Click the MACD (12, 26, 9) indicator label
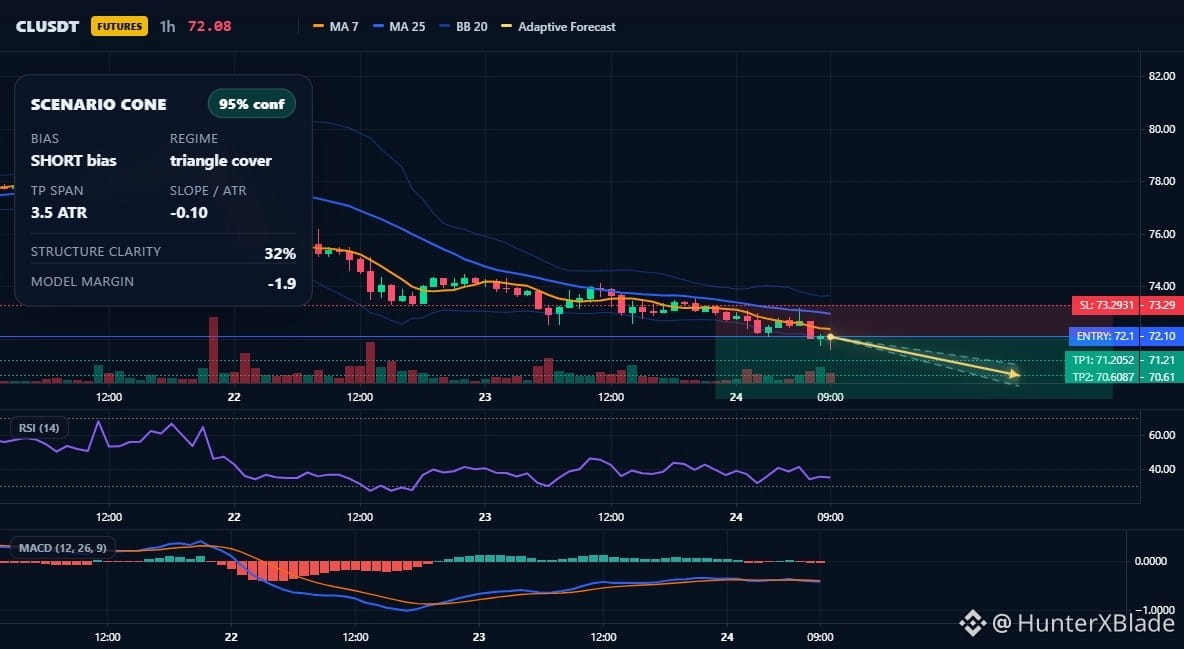 click(x=63, y=548)
